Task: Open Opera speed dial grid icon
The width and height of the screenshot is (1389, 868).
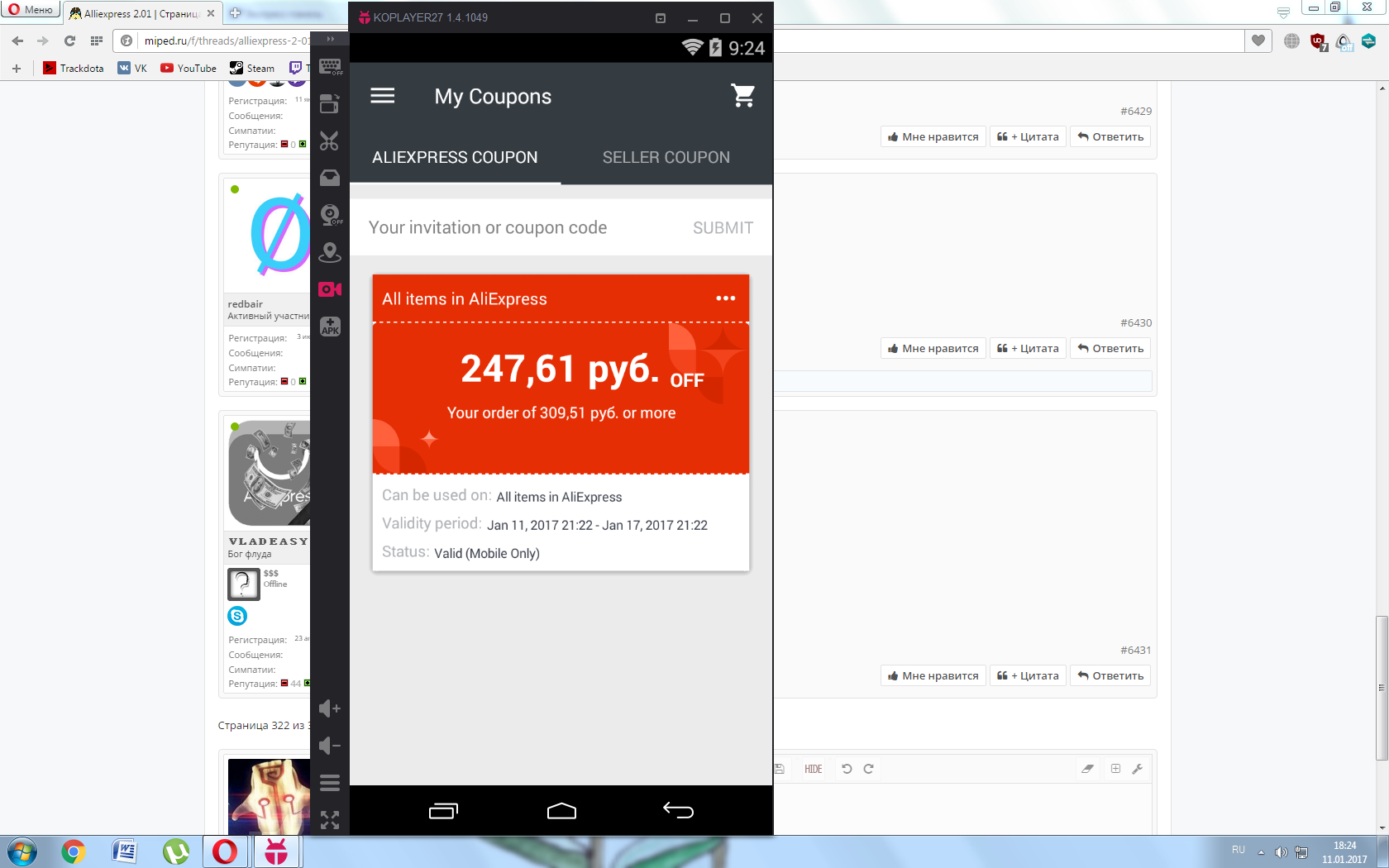Action: tap(97, 41)
